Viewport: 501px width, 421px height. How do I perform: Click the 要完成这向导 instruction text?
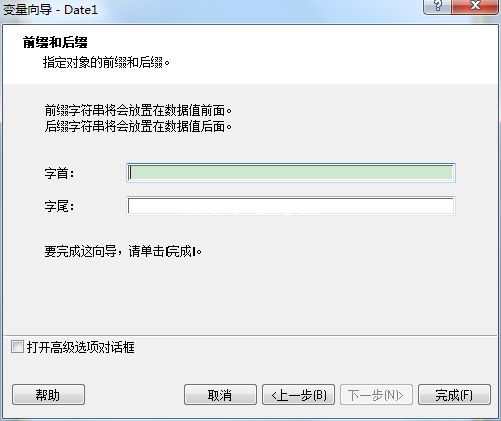(x=123, y=251)
